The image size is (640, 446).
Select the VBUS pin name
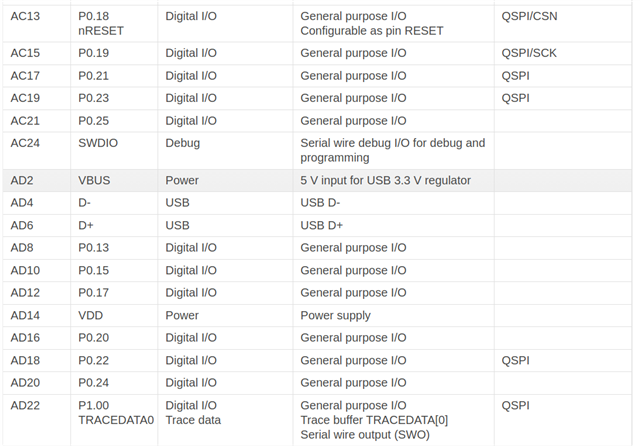(96, 180)
